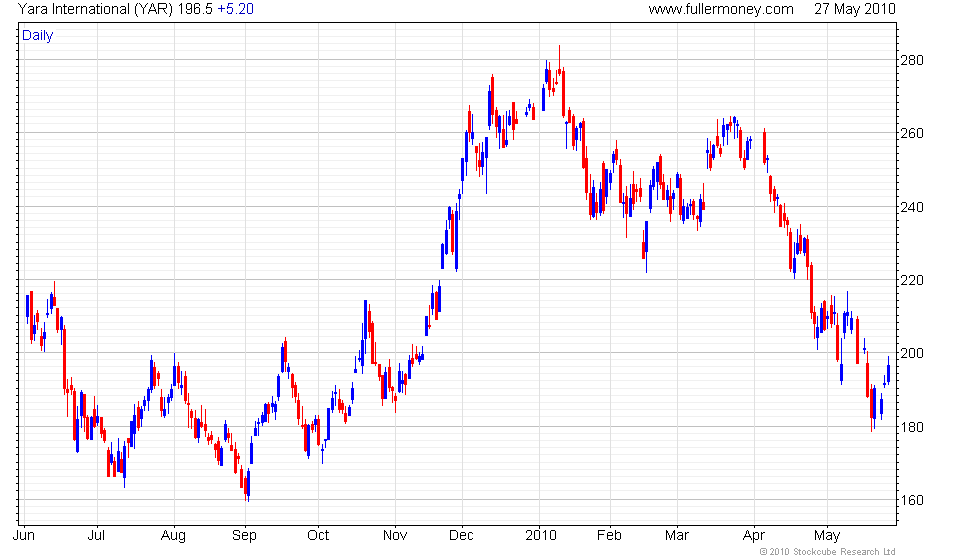Click the Jun month axis label
This screenshot has width=980, height=560.
(x=24, y=536)
